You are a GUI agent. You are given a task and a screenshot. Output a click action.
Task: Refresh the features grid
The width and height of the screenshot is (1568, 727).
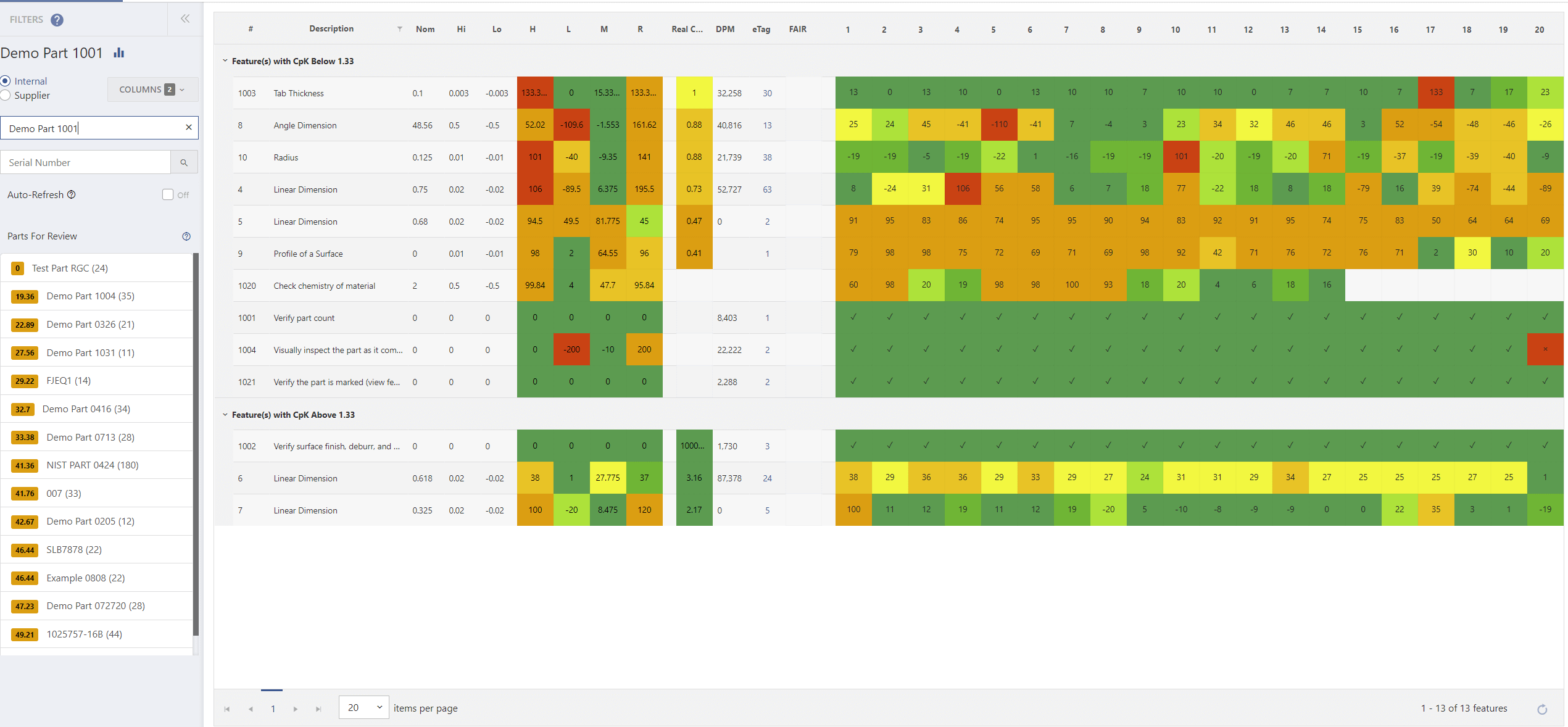coord(1541,709)
